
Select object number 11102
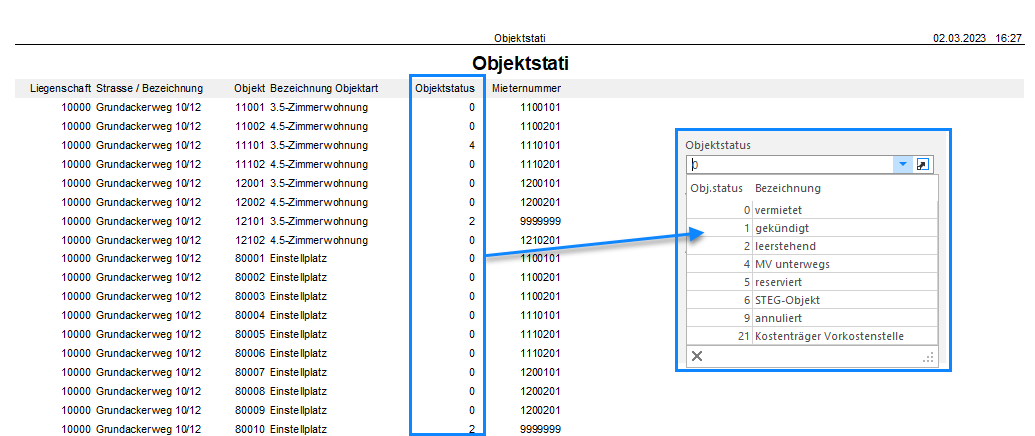(x=250, y=164)
